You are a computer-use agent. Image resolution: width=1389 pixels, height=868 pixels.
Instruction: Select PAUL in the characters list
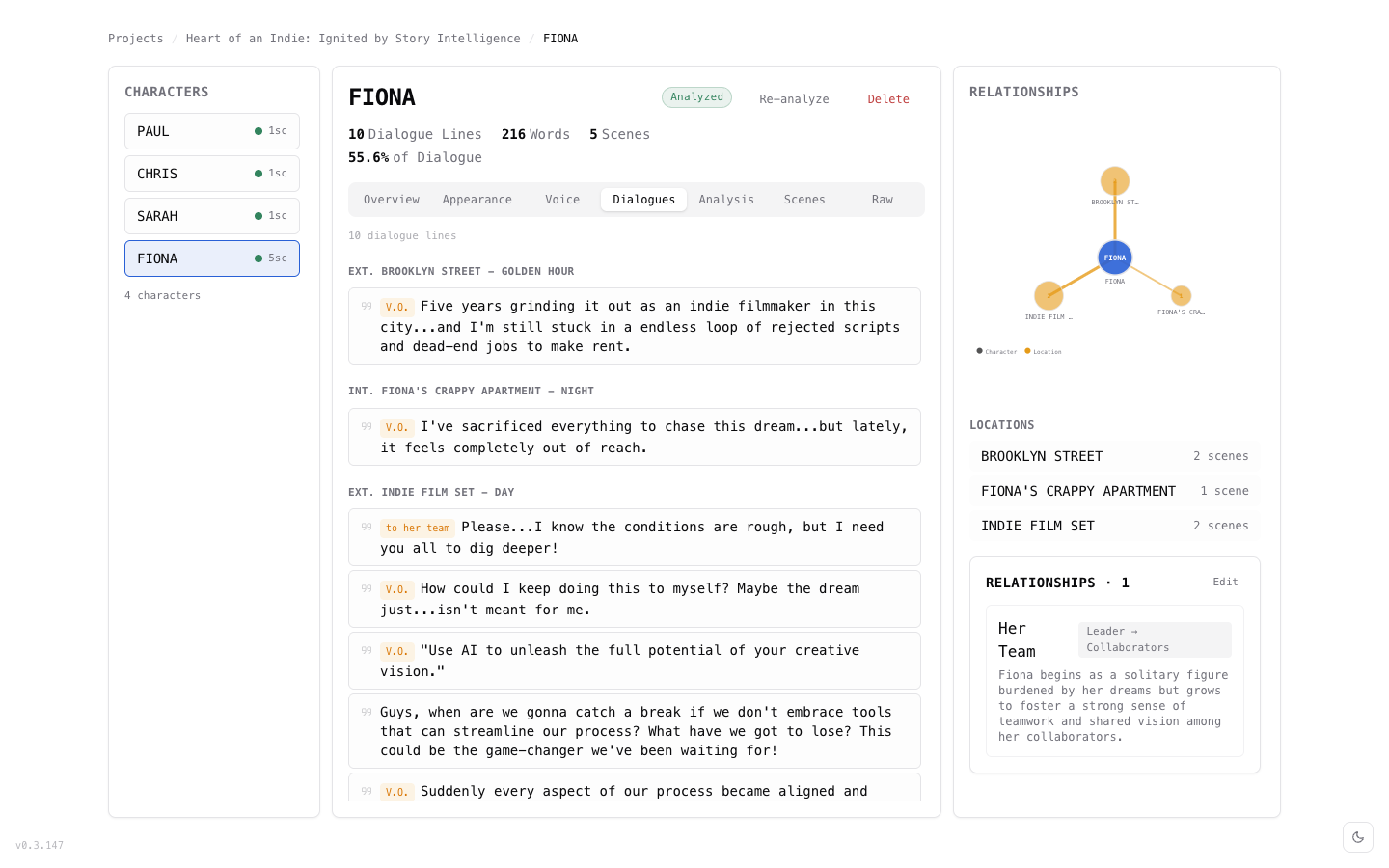tap(212, 131)
